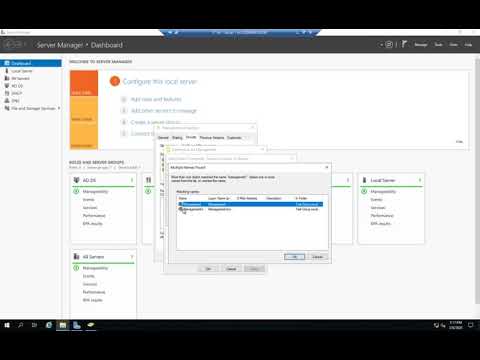
Task: Click OK in the Multiple Names Found dialog
Action: 294,257
